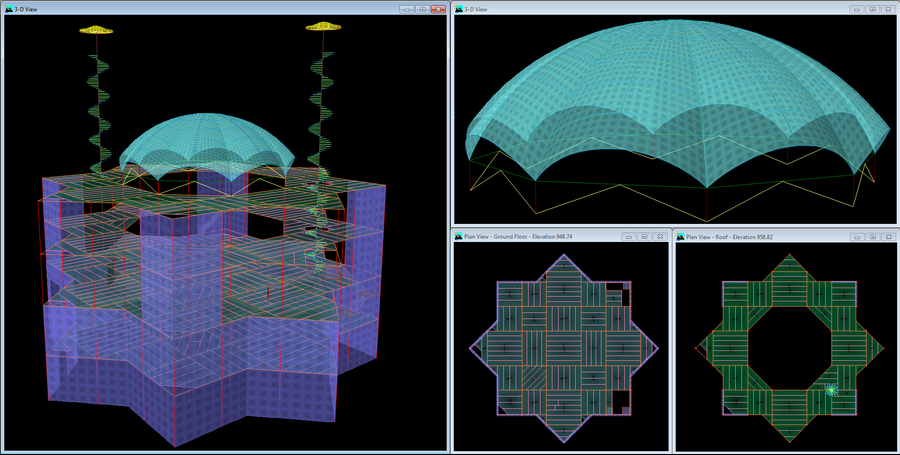Maximize the dome 3-D View window
900x455 pixels.
[x=872, y=9]
